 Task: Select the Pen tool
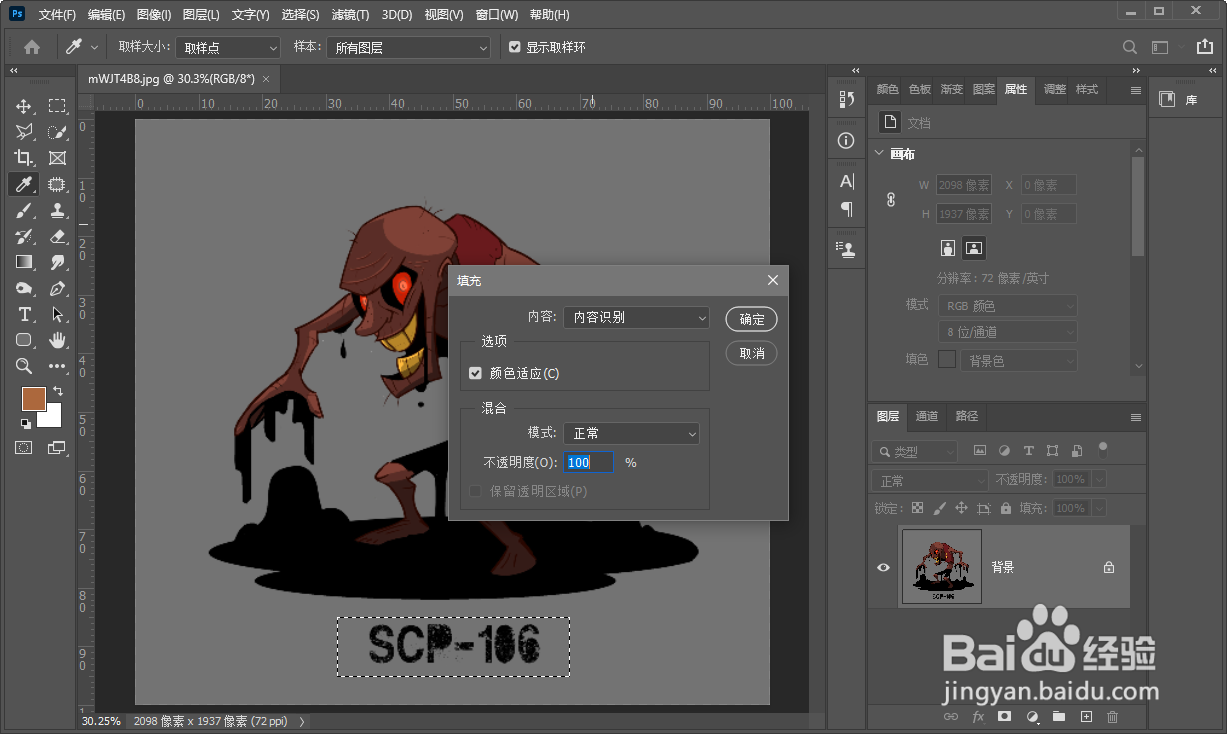(x=58, y=288)
